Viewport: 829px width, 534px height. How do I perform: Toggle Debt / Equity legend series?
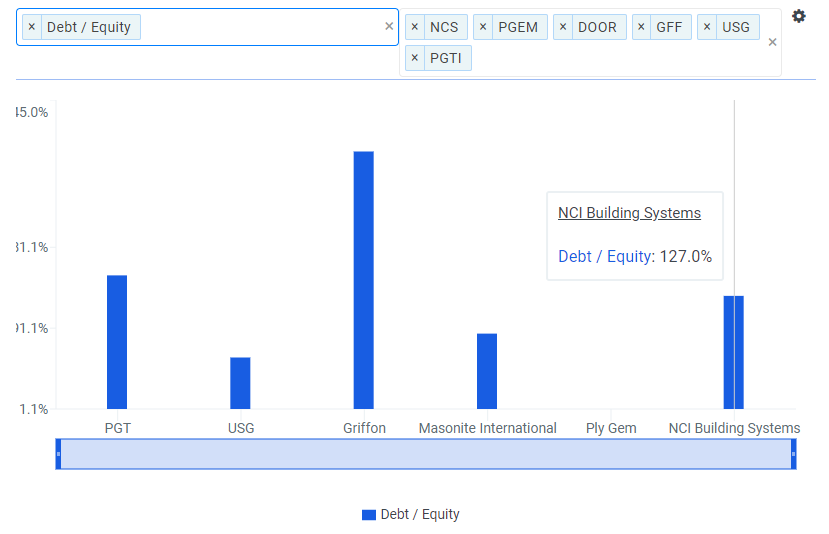(x=411, y=514)
